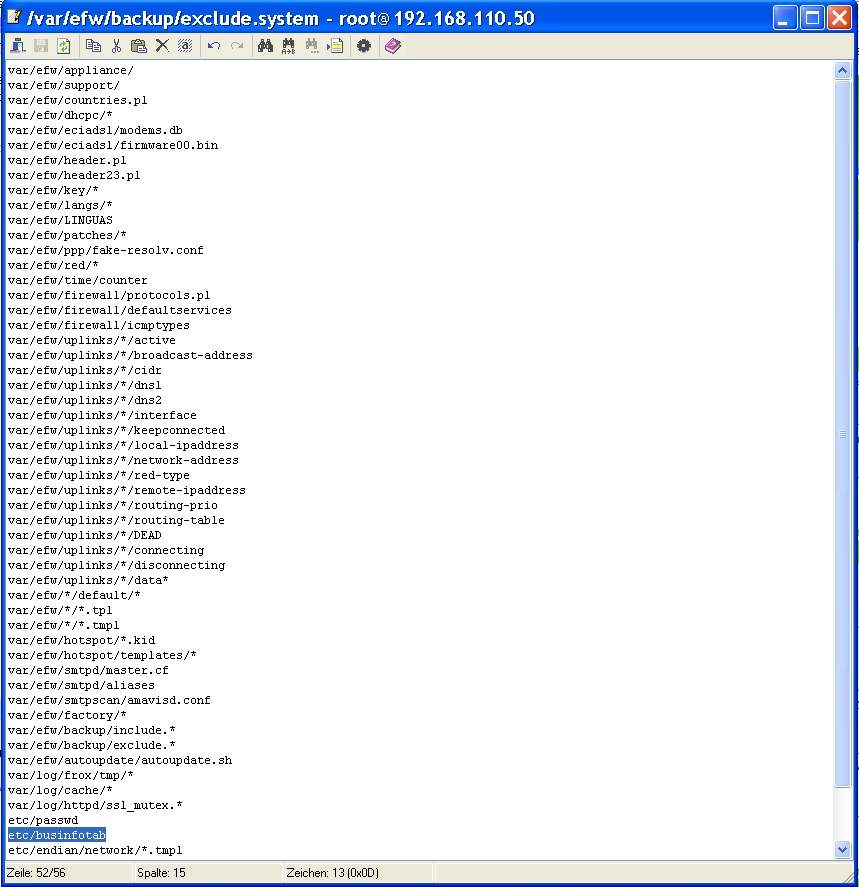This screenshot has width=859, height=887.
Task: Click the Delete X icon
Action: (162, 46)
